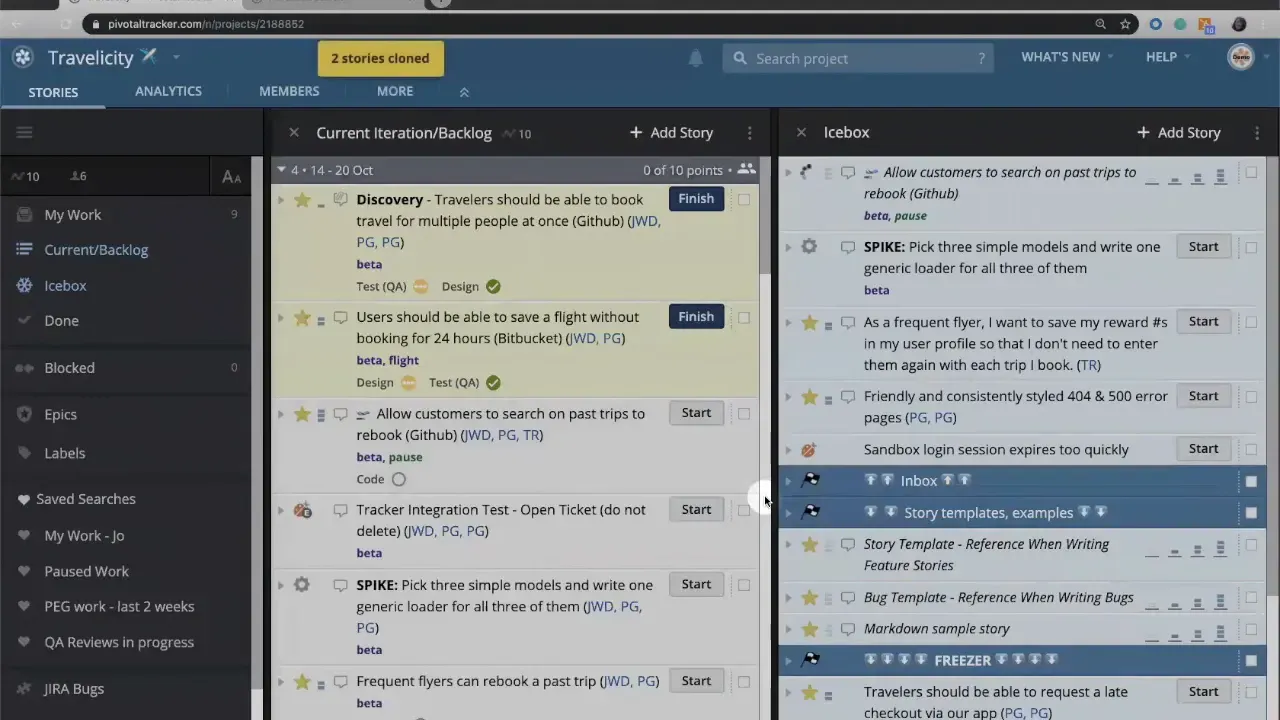1280x720 pixels.
Task: Expand the Discovery story details
Action: coord(280,199)
